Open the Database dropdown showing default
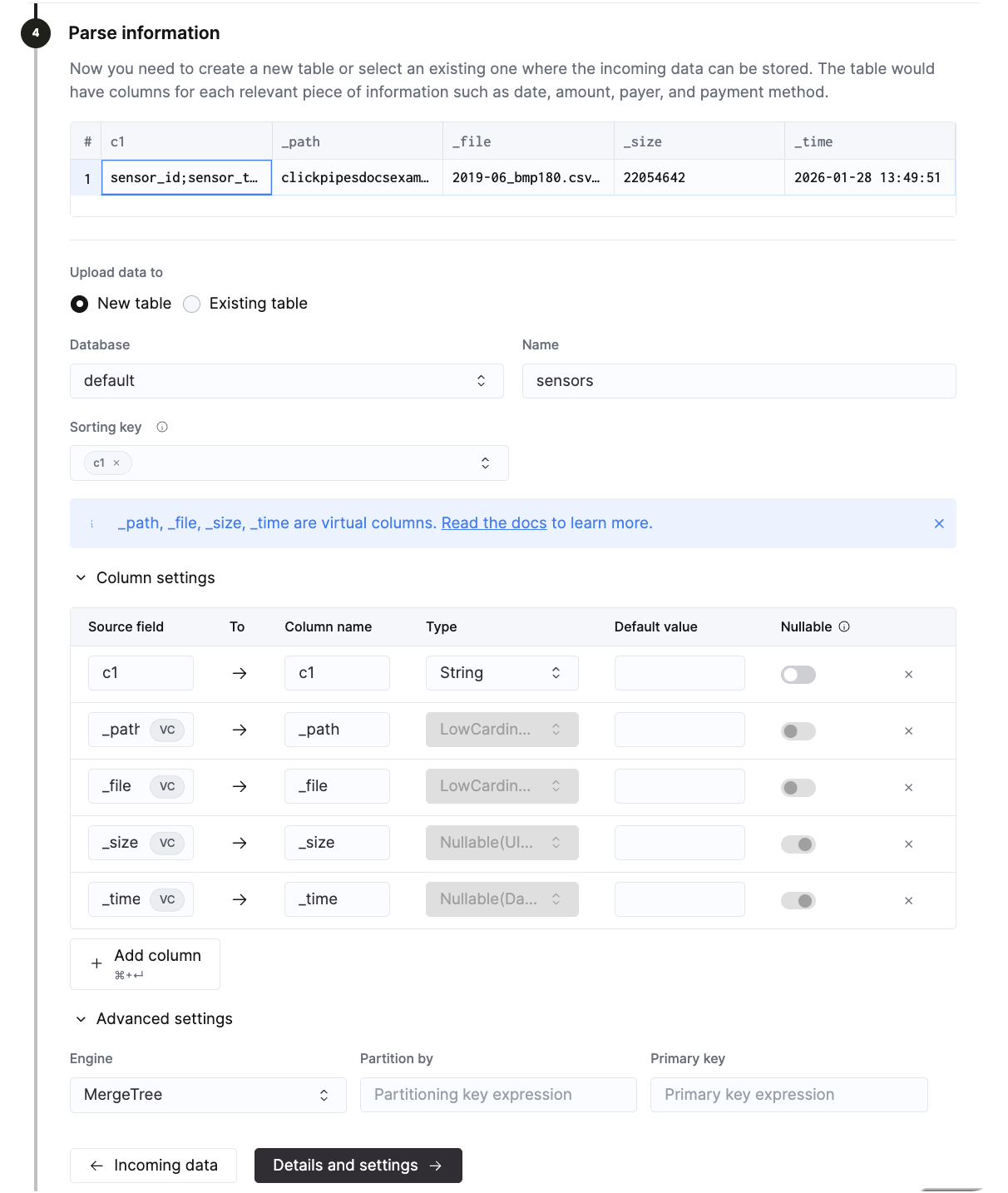Screen dimensions: 1008x1193 click(x=286, y=380)
